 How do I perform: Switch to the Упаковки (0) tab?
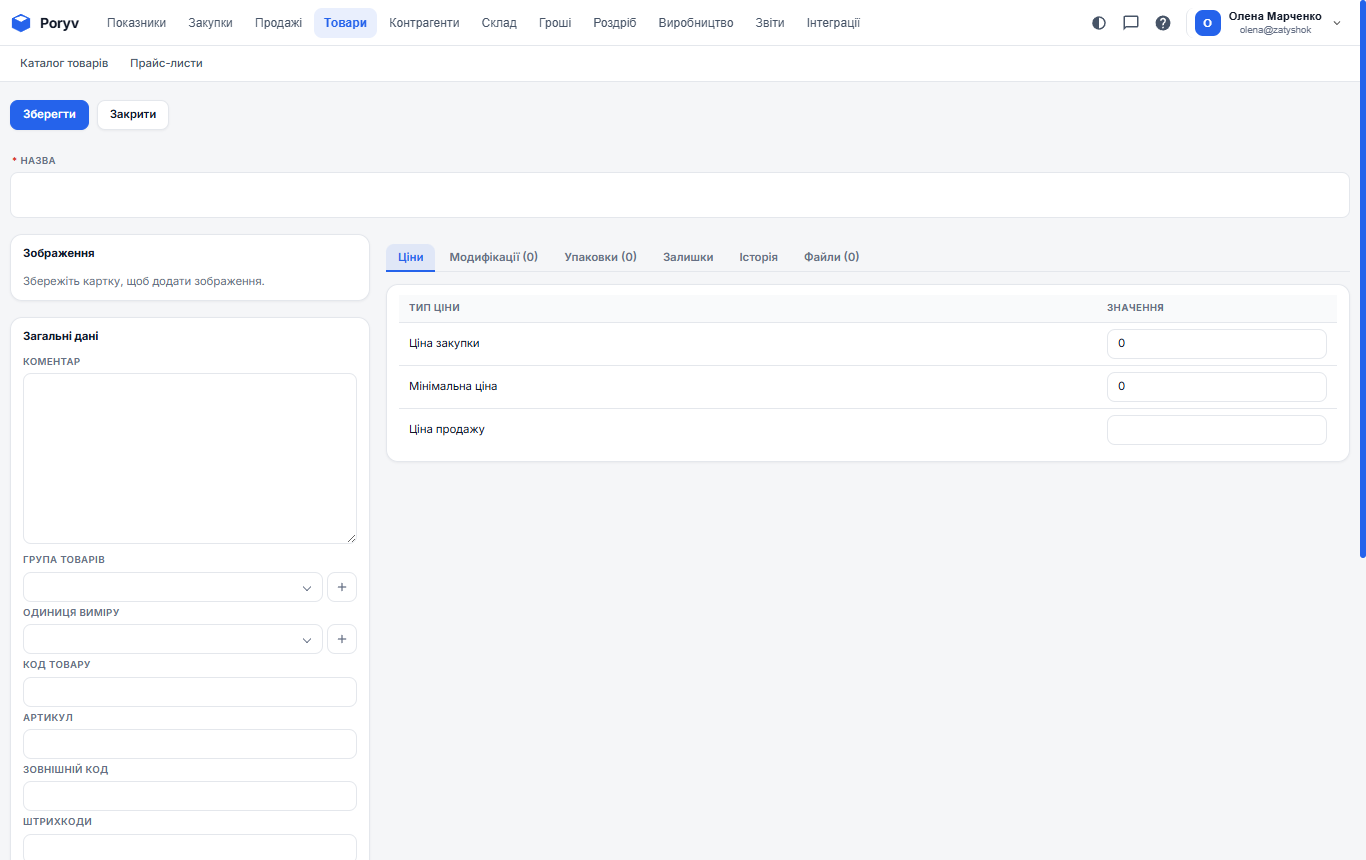coord(600,257)
